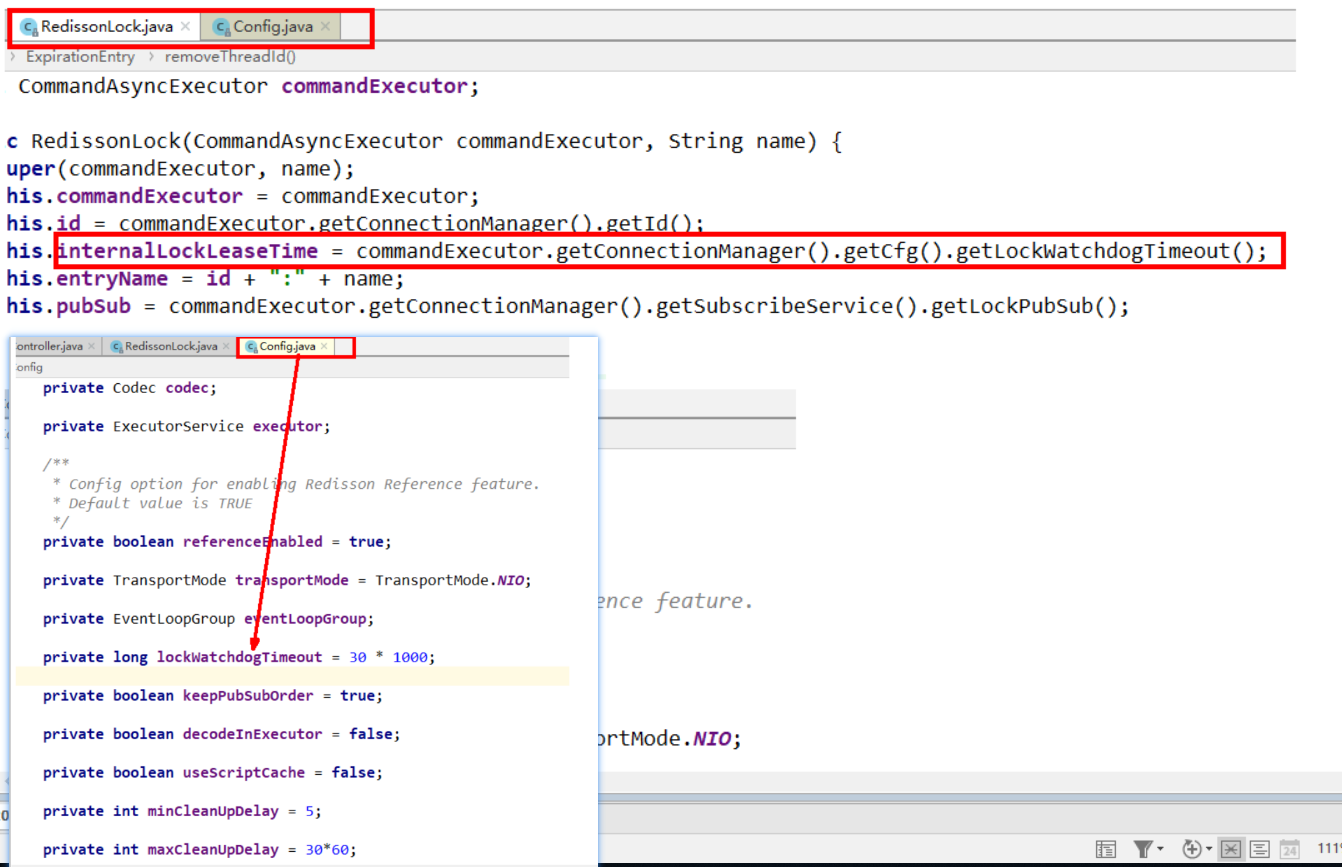Viewport: 1342px width, 867px height.
Task: Click lockWatchdogTimeout field in Config.java
Action: (x=240, y=657)
